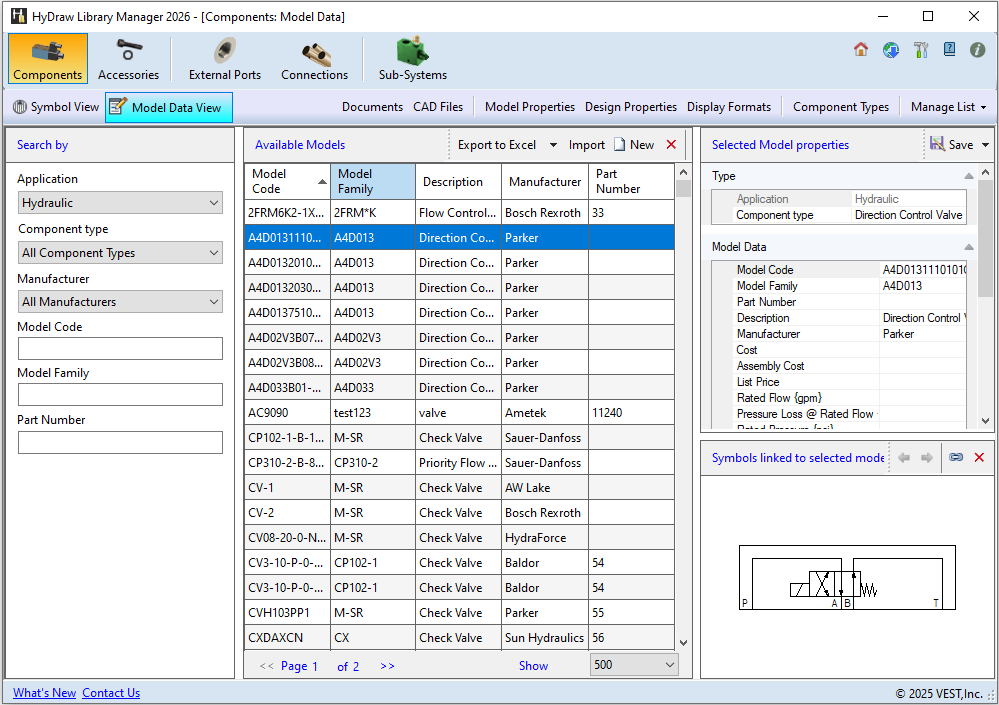
Task: Open the Contact Us link
Action: [111, 693]
